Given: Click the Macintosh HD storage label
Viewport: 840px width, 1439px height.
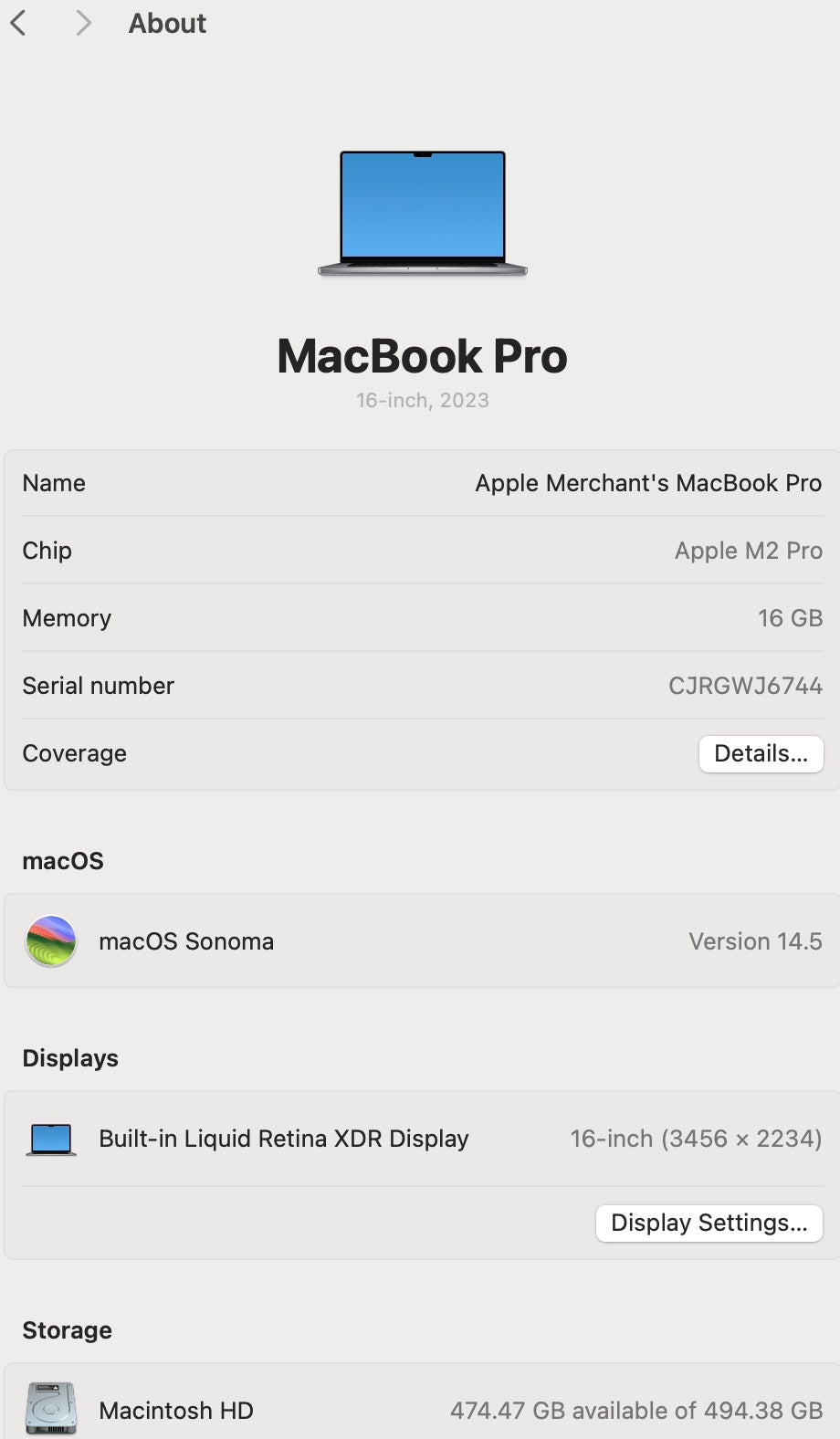Looking at the screenshot, I should pyautogui.click(x=176, y=1411).
